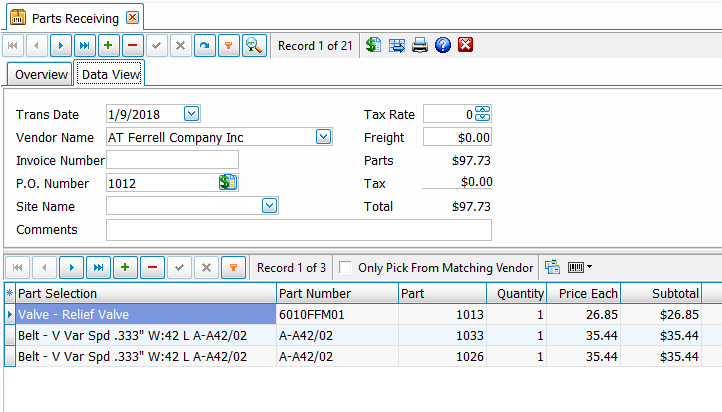
Task: Post edits with top checkmark button
Action: tap(157, 46)
